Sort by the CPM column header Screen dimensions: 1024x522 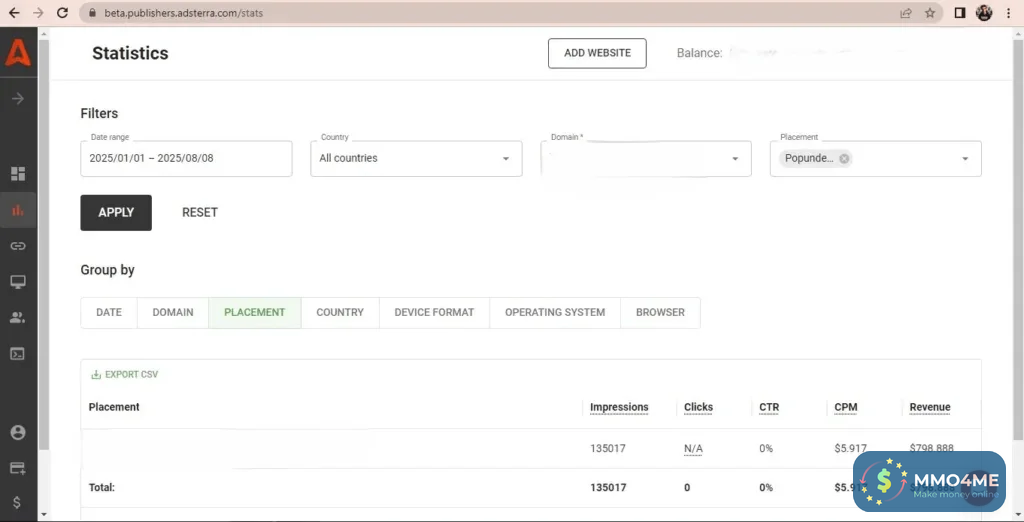[846, 407]
